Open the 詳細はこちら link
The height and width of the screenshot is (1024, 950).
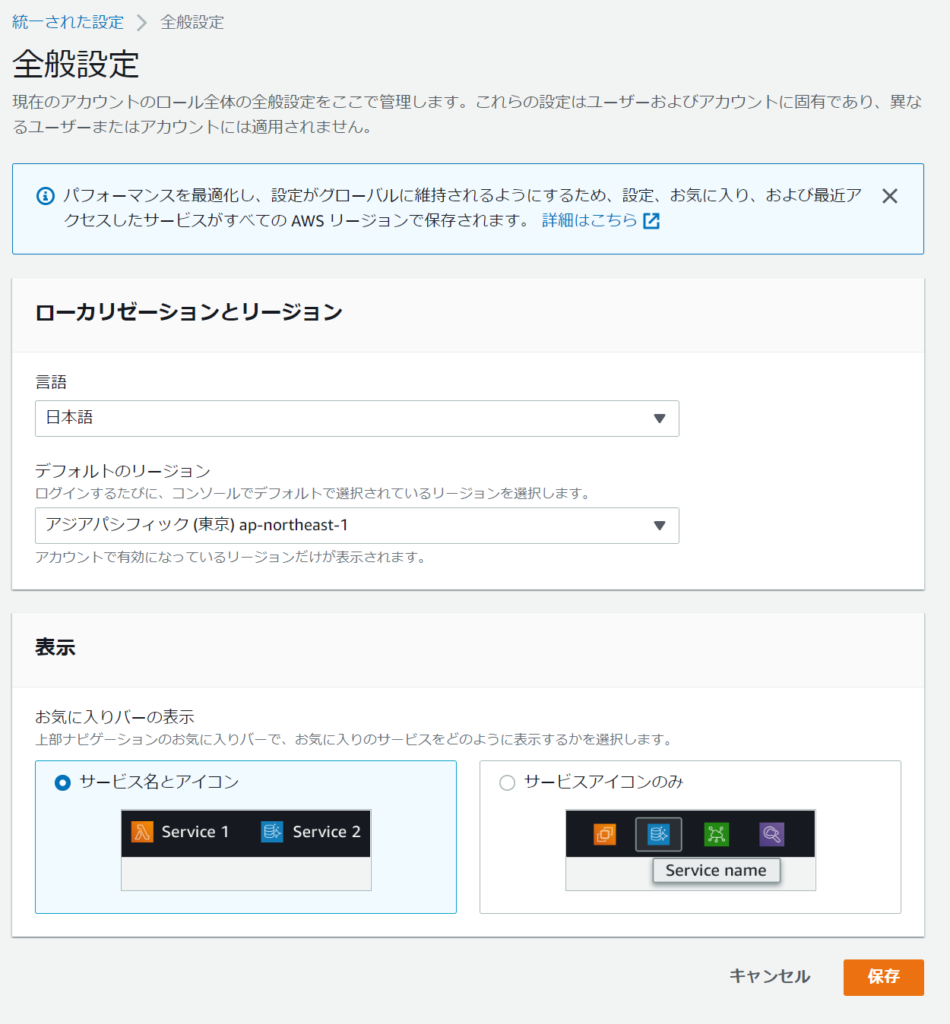click(x=589, y=221)
